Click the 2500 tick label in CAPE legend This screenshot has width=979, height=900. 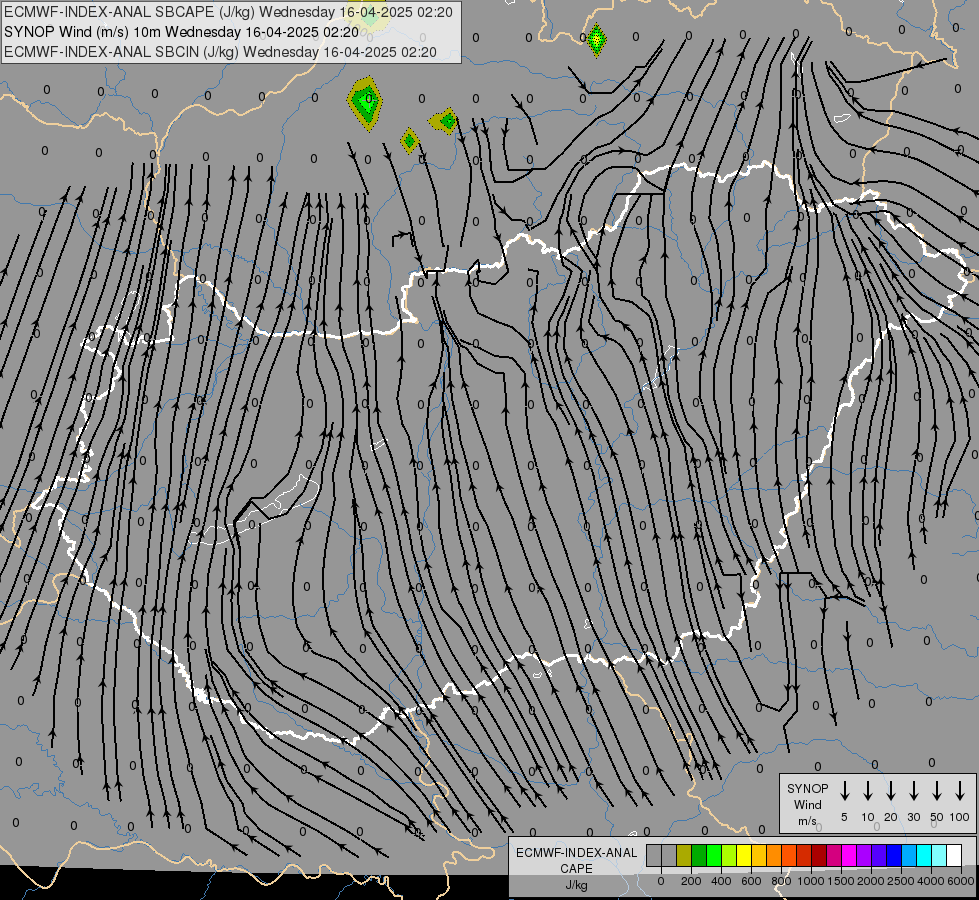coord(900,881)
